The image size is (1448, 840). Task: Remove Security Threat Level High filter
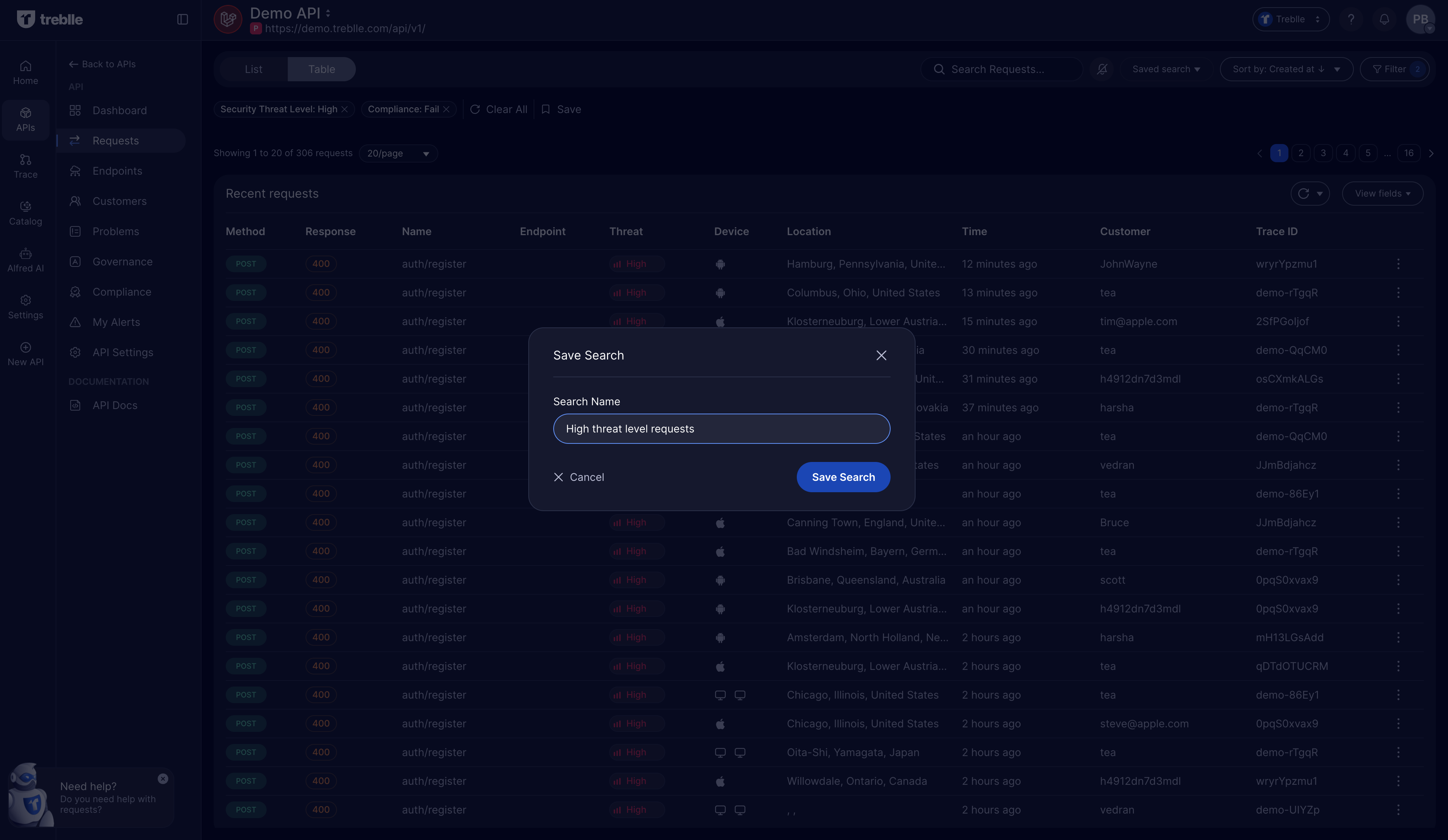345,109
